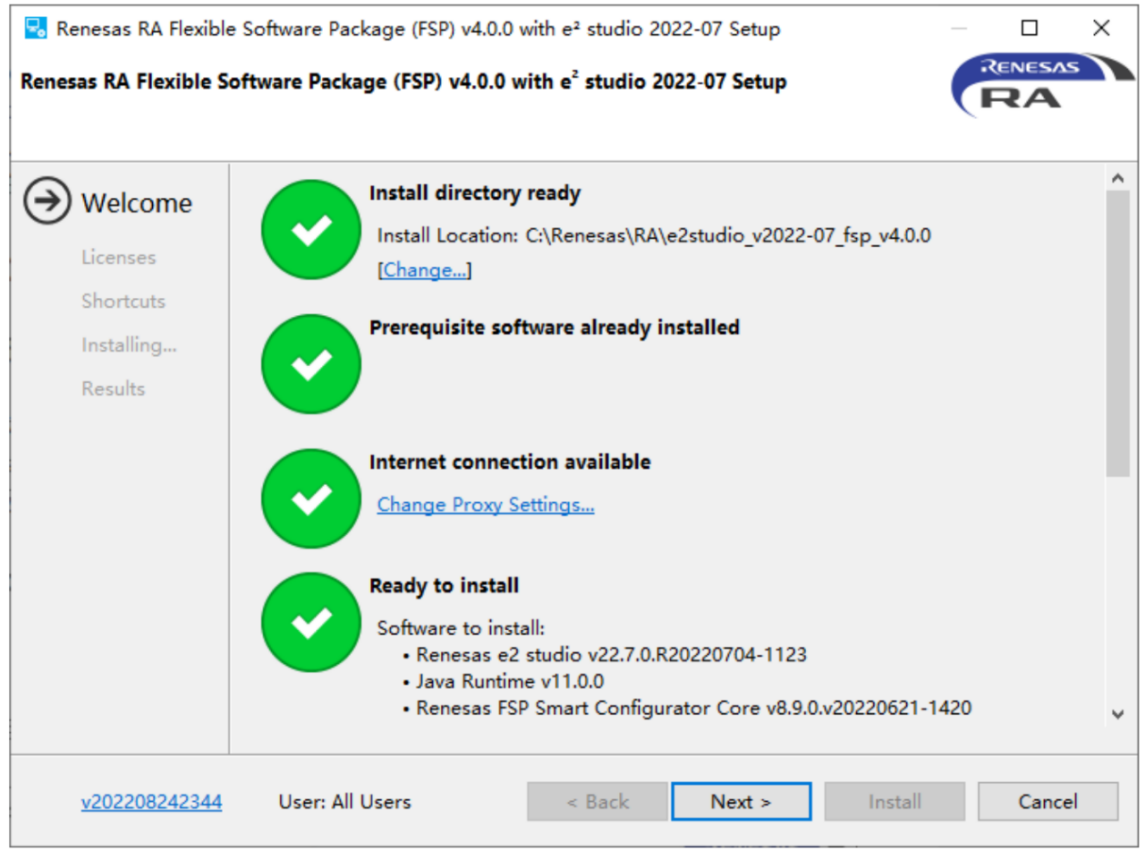Click the green checkmark beside Internet connection available

(311, 499)
